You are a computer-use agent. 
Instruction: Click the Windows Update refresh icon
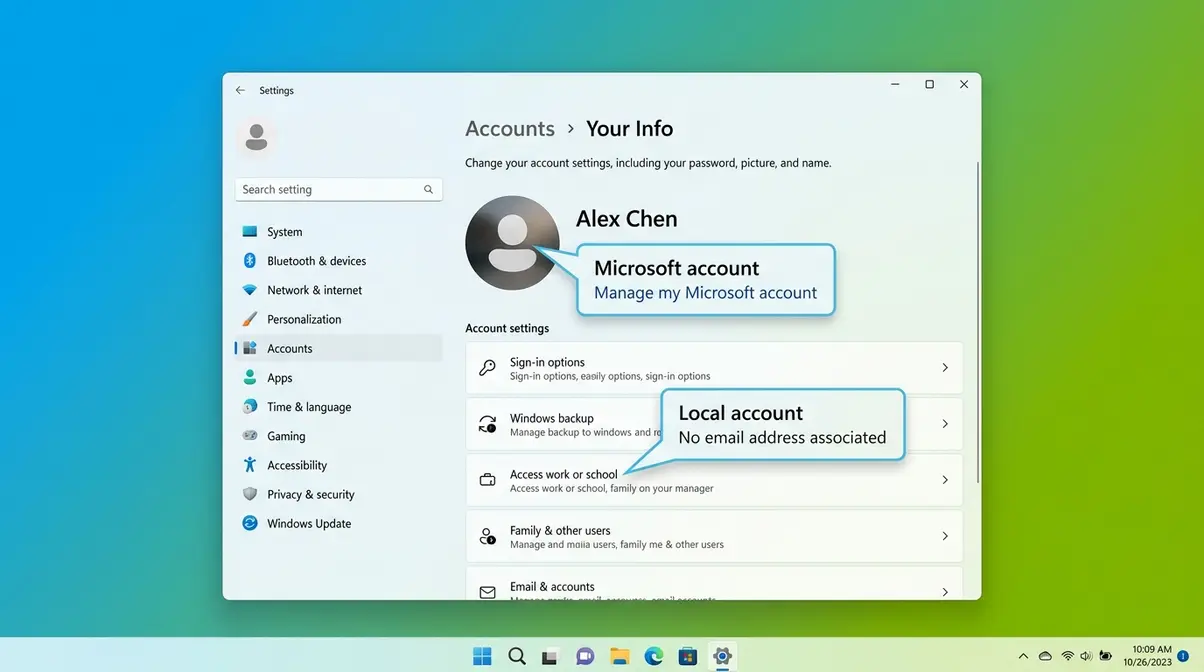pyautogui.click(x=250, y=523)
